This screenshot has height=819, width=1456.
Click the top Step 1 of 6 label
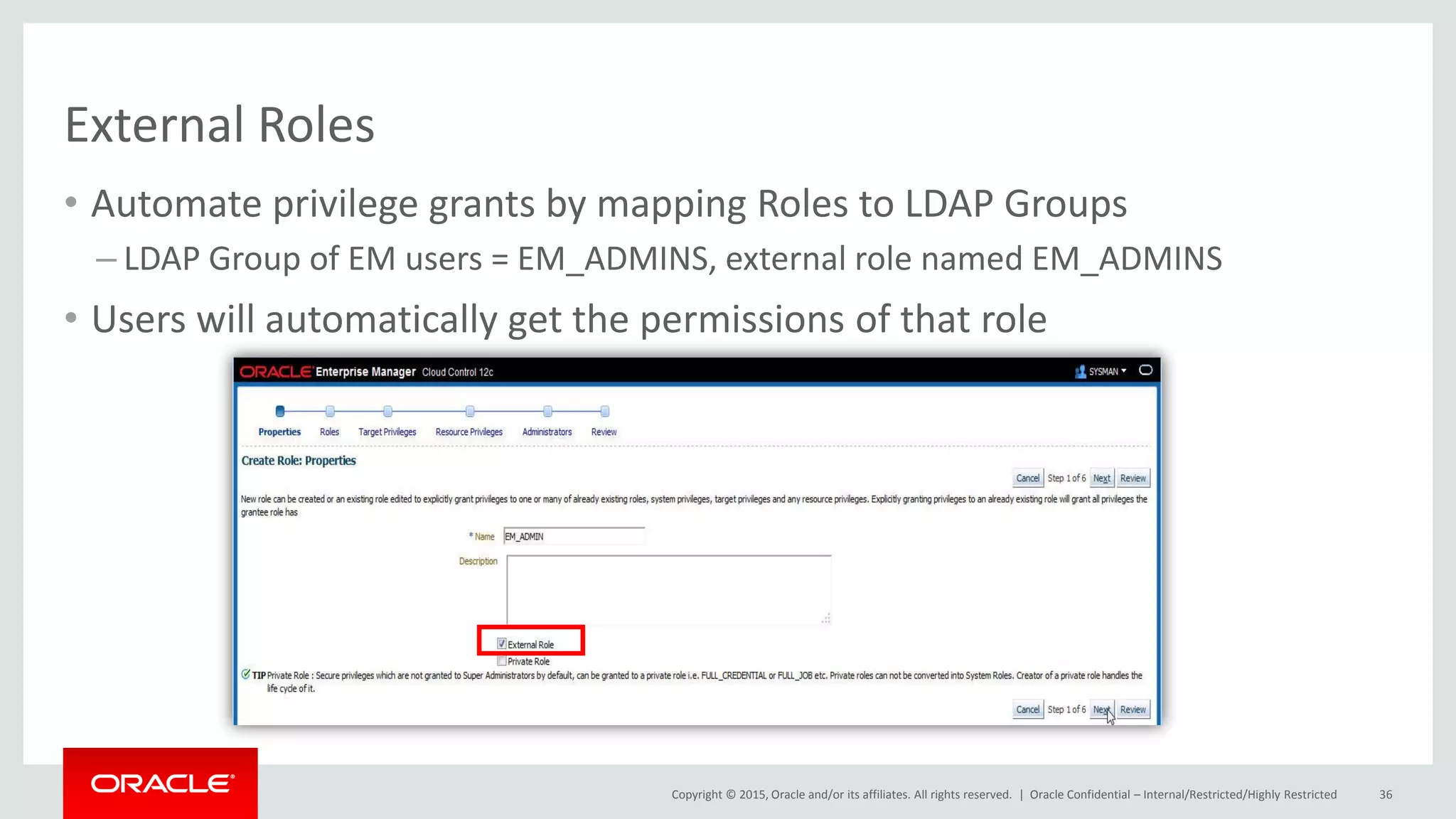click(x=1066, y=478)
